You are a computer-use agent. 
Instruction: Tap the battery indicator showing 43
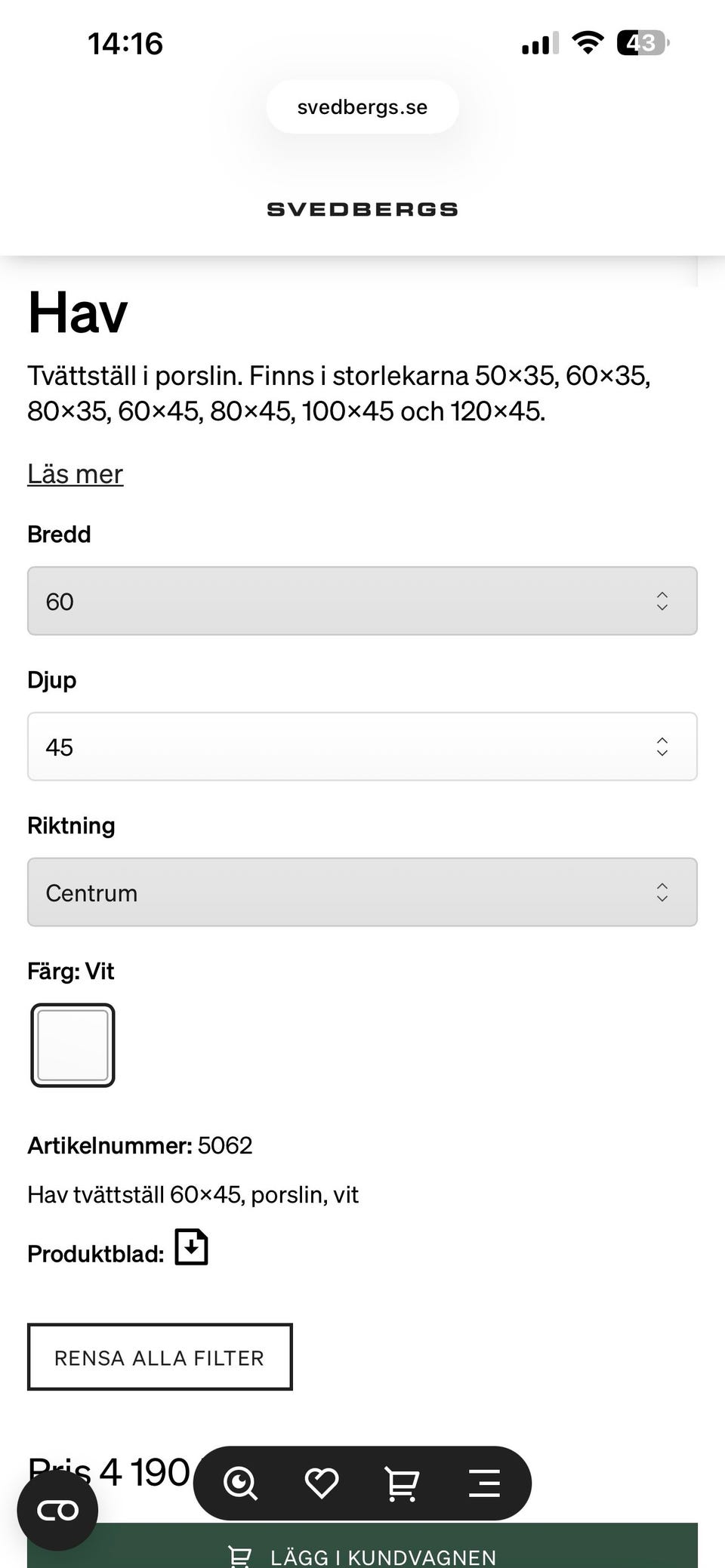click(643, 43)
